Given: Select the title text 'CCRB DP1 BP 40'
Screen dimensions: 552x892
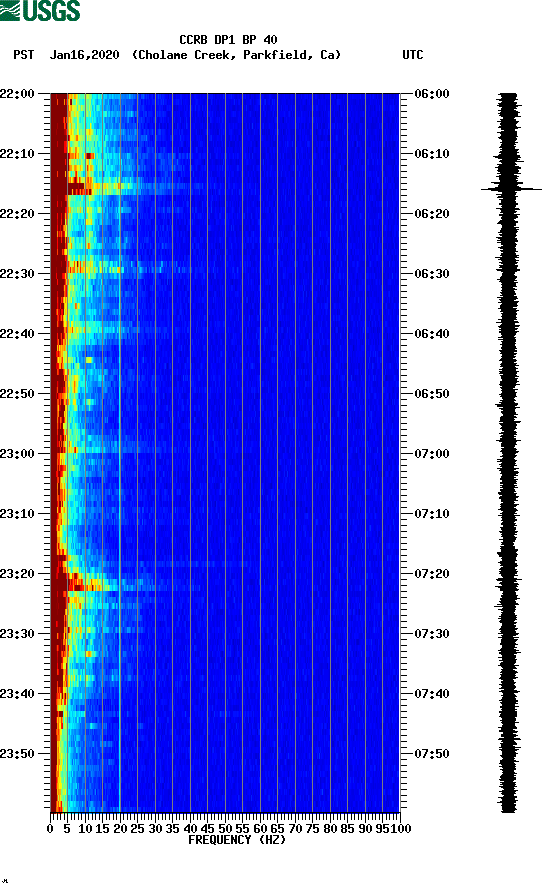Looking at the screenshot, I should pyautogui.click(x=228, y=40).
